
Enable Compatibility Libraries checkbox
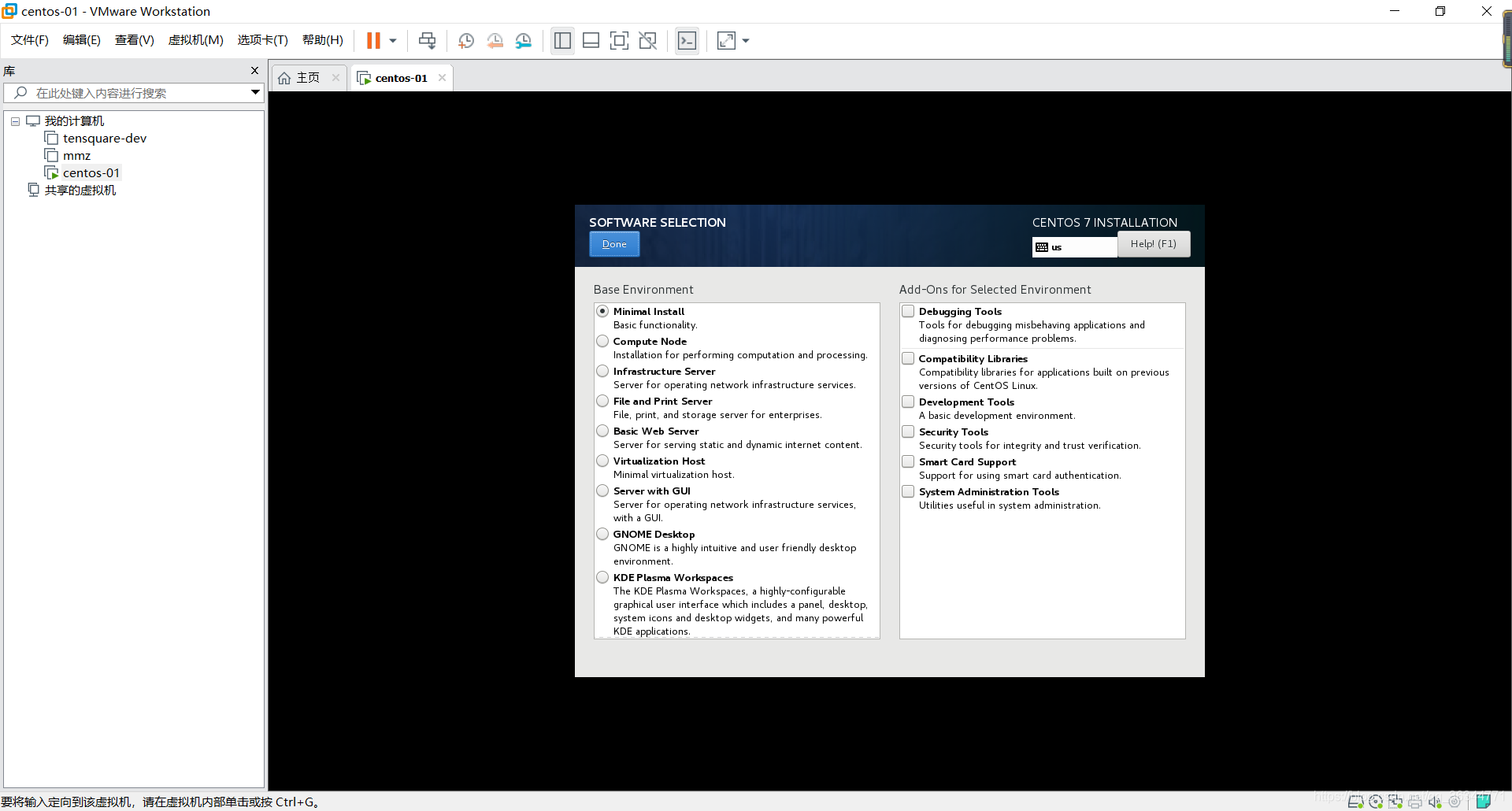point(908,358)
